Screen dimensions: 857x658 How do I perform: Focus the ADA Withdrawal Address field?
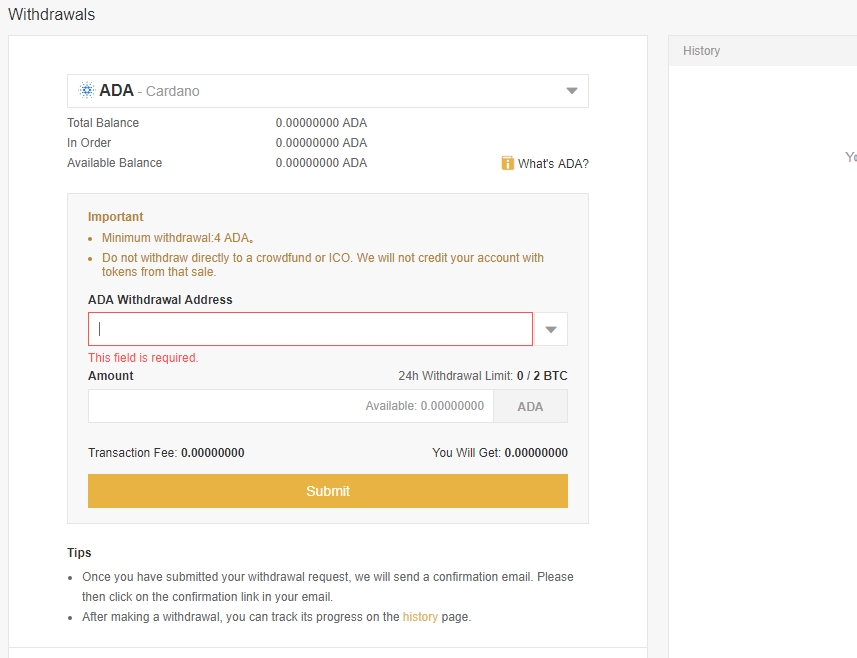[310, 329]
